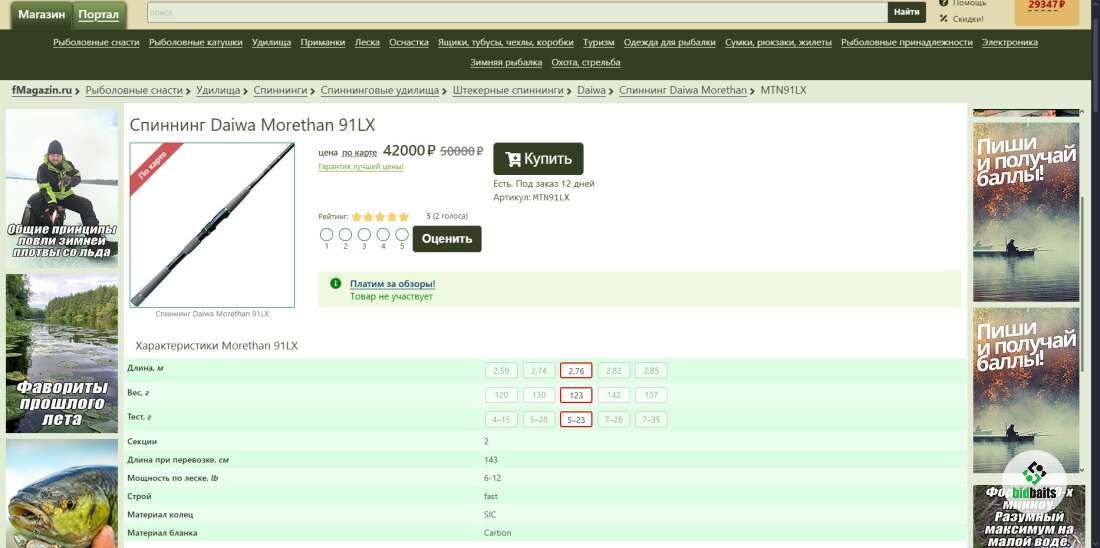Choose test option 7–35

pos(651,420)
